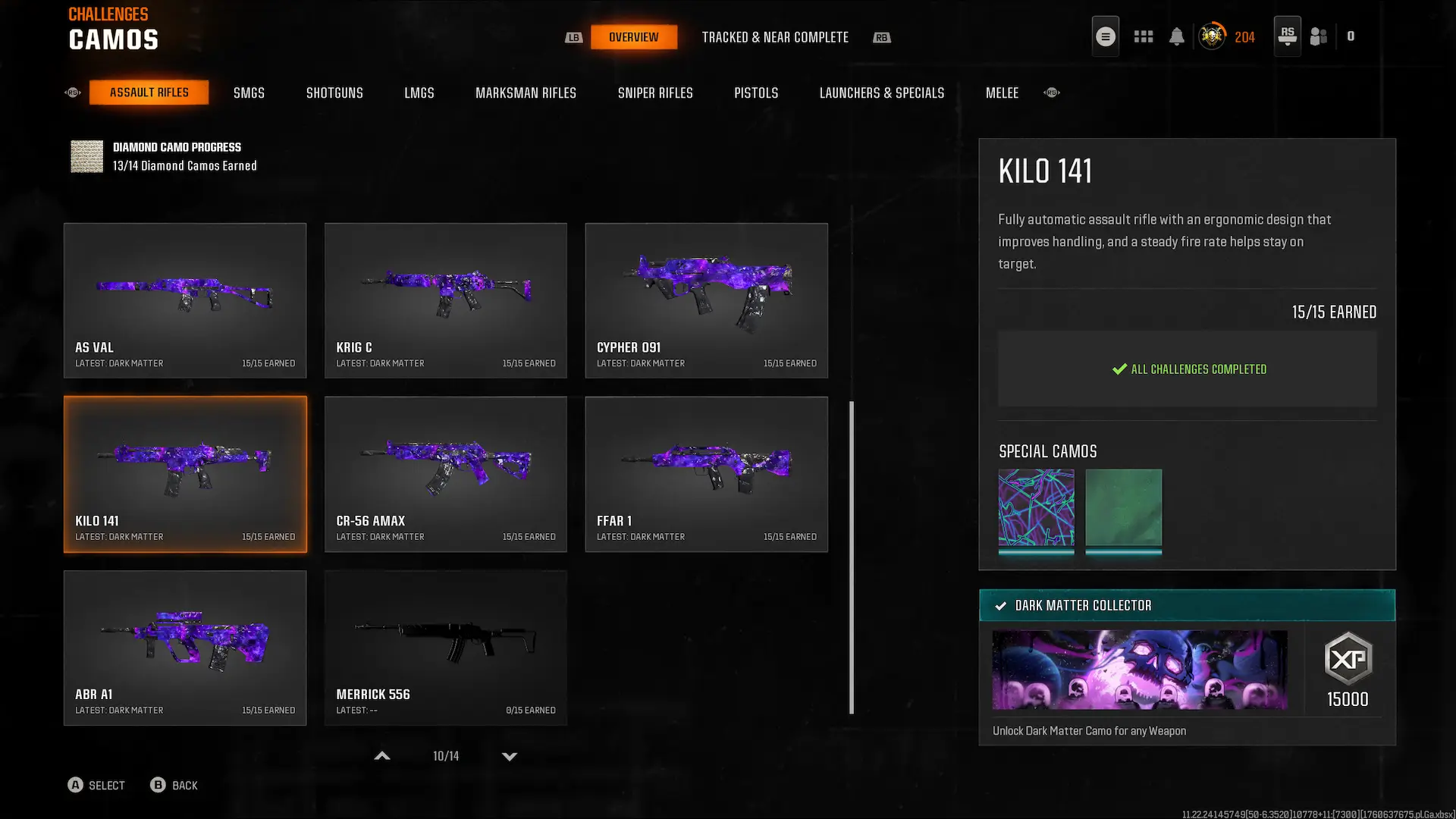The image size is (1456, 819).
Task: Click the prestige emblem next to 204
Action: (x=1212, y=36)
